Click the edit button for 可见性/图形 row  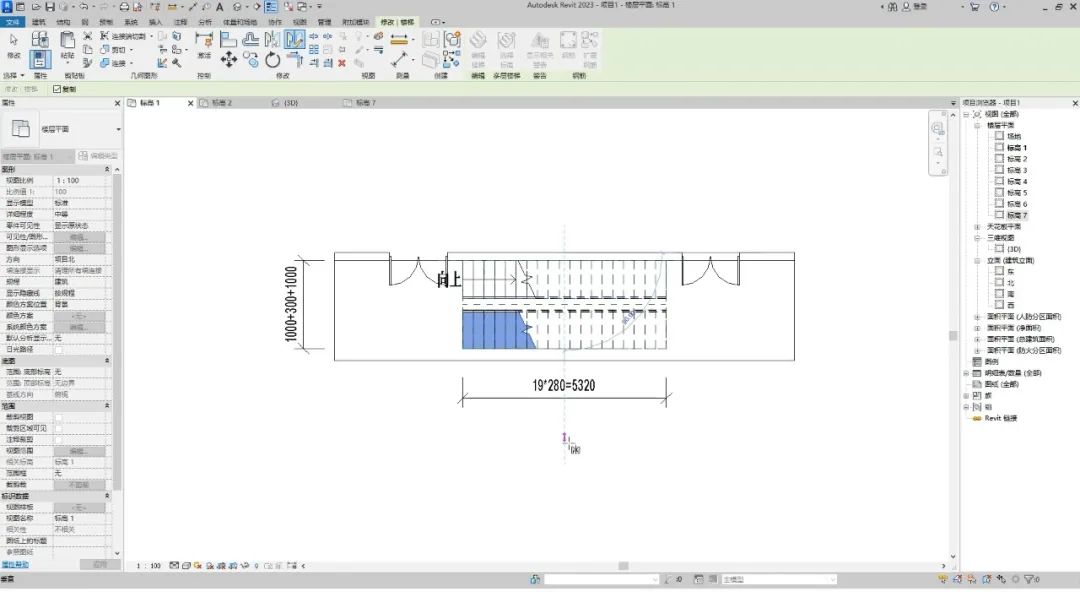click(79, 237)
